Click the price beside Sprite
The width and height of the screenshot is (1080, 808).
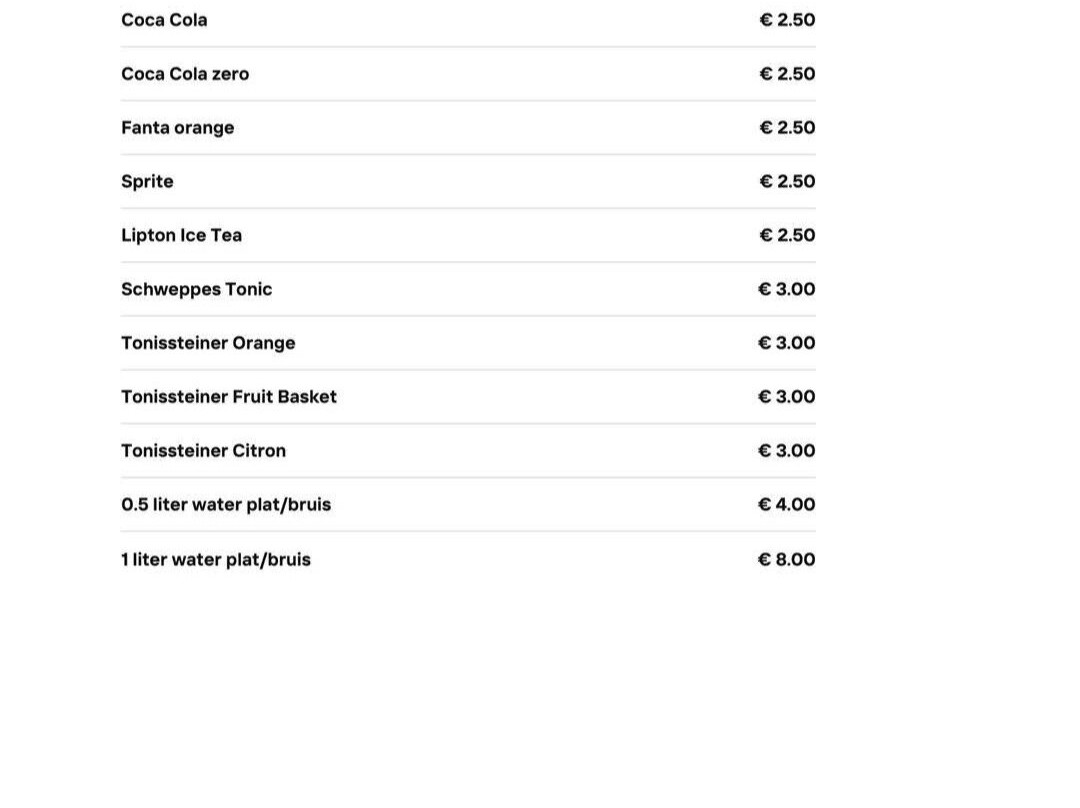tap(787, 182)
